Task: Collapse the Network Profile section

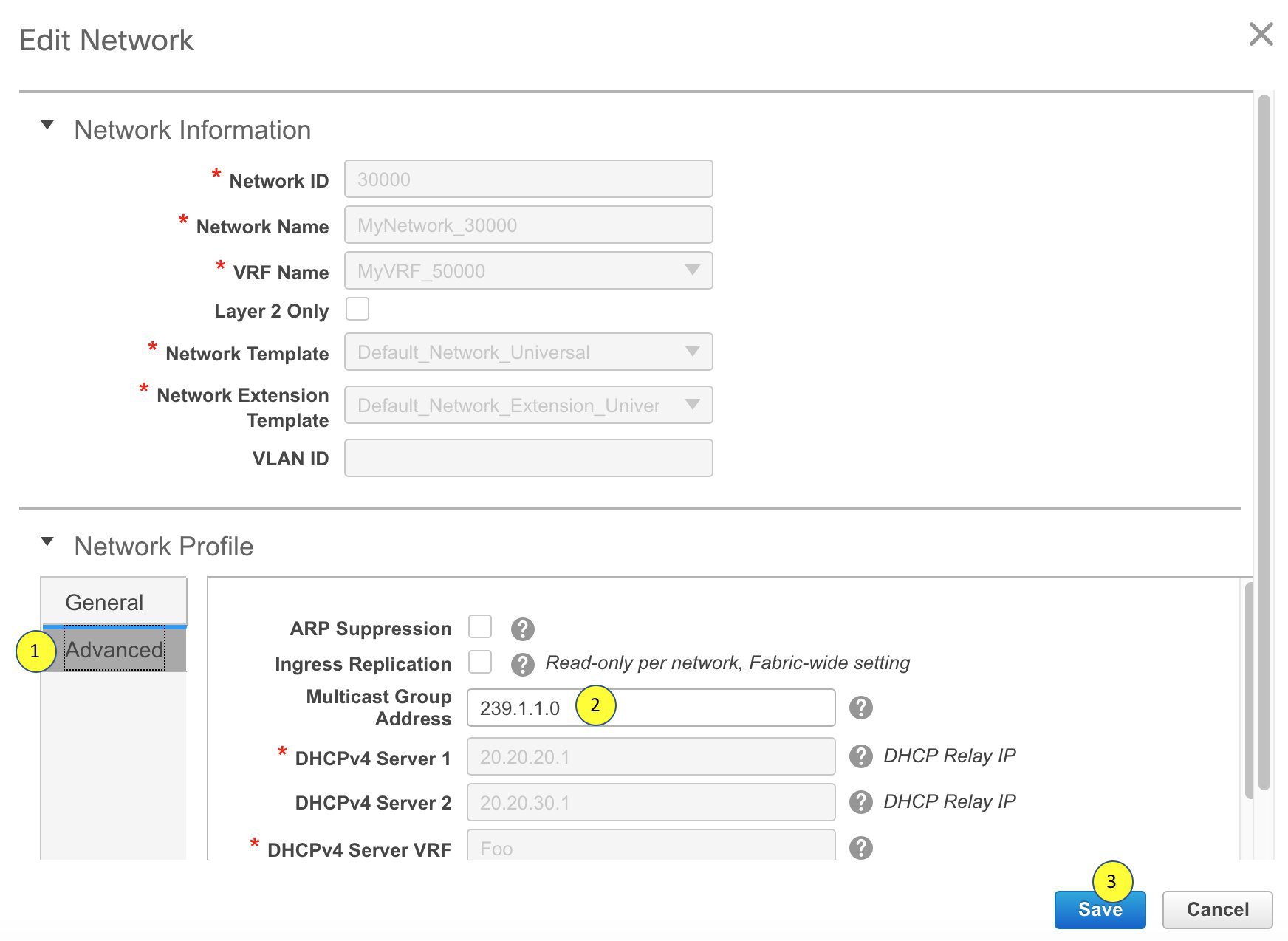Action: (x=47, y=541)
